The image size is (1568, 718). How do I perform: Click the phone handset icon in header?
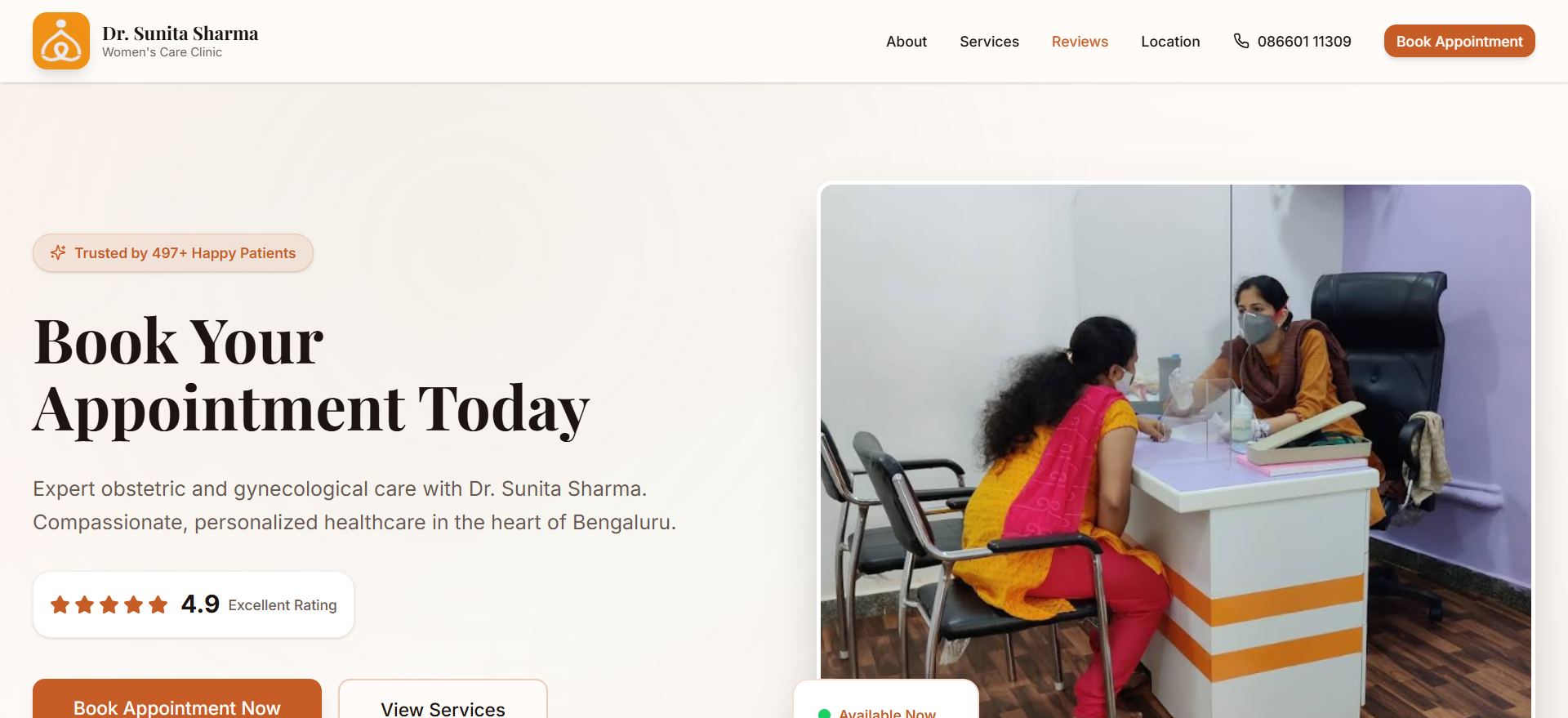[1241, 41]
